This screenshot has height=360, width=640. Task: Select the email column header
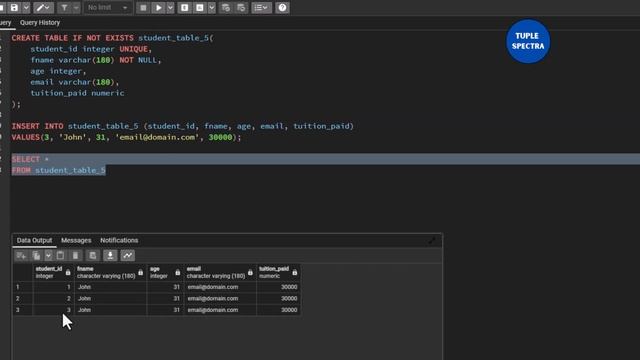click(x=220, y=272)
